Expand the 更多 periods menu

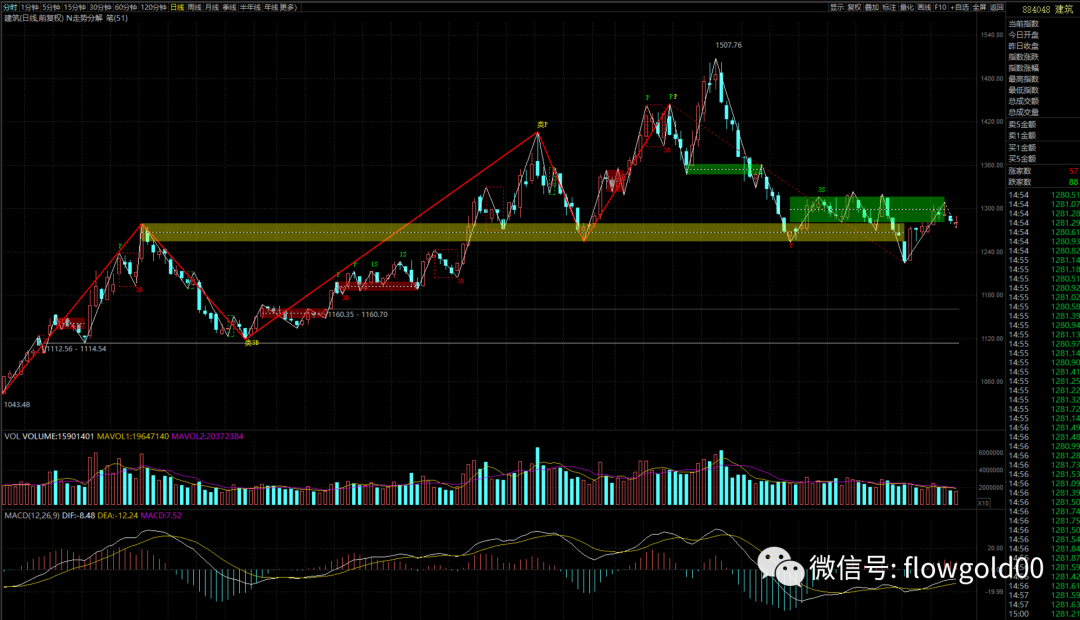pyautogui.click(x=288, y=7)
